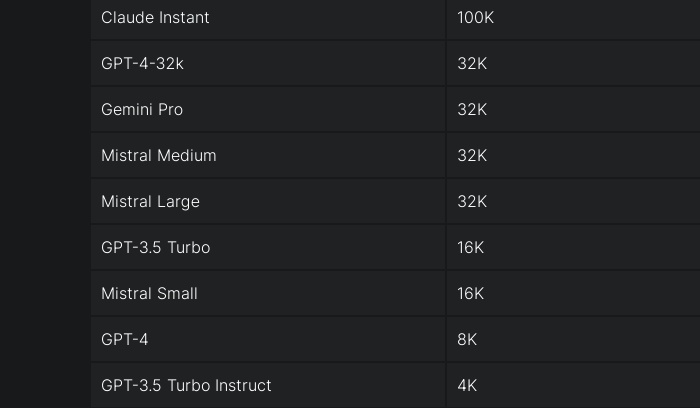Select the Gemini Pro table cell
Viewport: 700px width, 408px height.
pyautogui.click(x=142, y=110)
